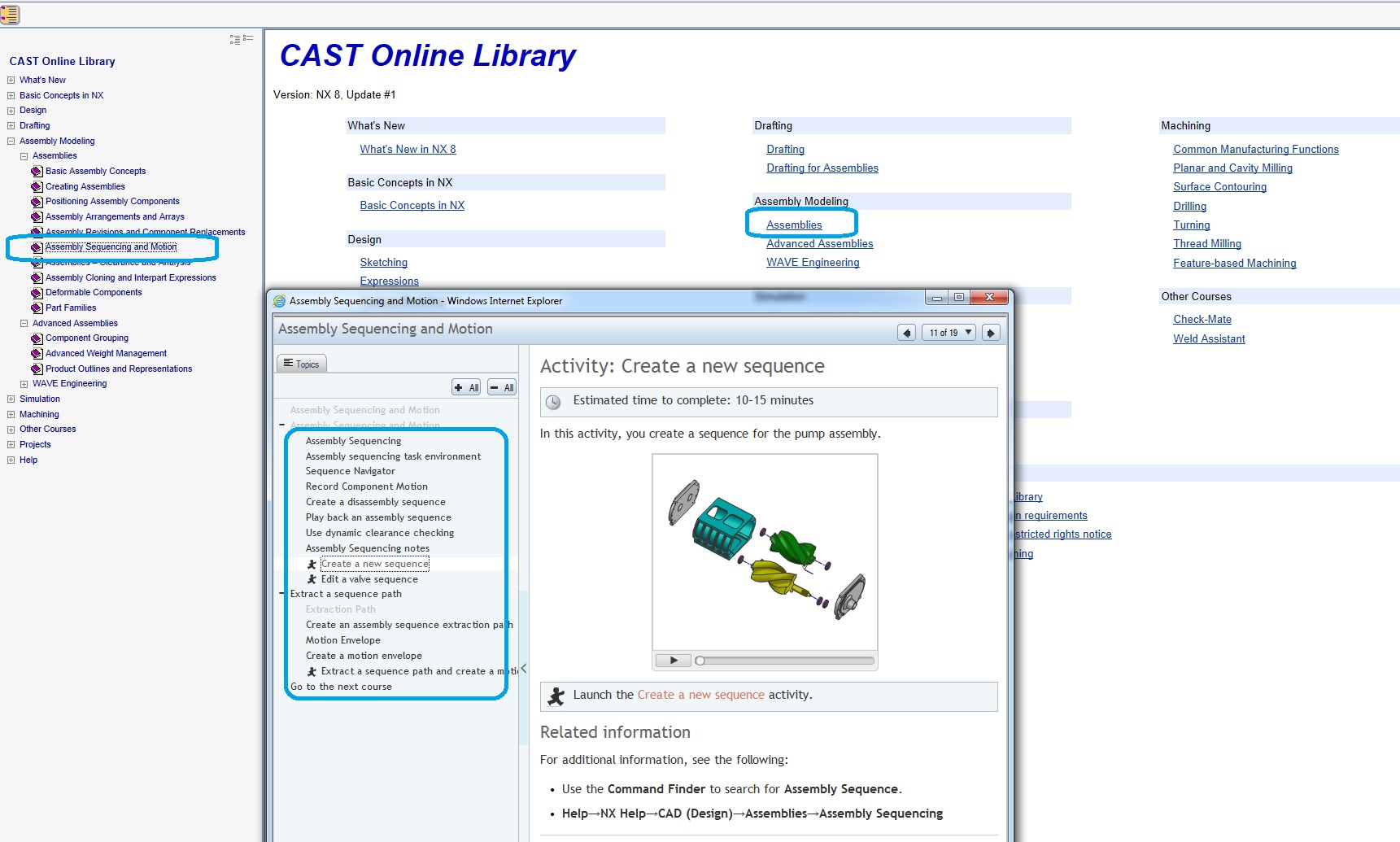Click the pump assembly exploded view image

click(765, 552)
